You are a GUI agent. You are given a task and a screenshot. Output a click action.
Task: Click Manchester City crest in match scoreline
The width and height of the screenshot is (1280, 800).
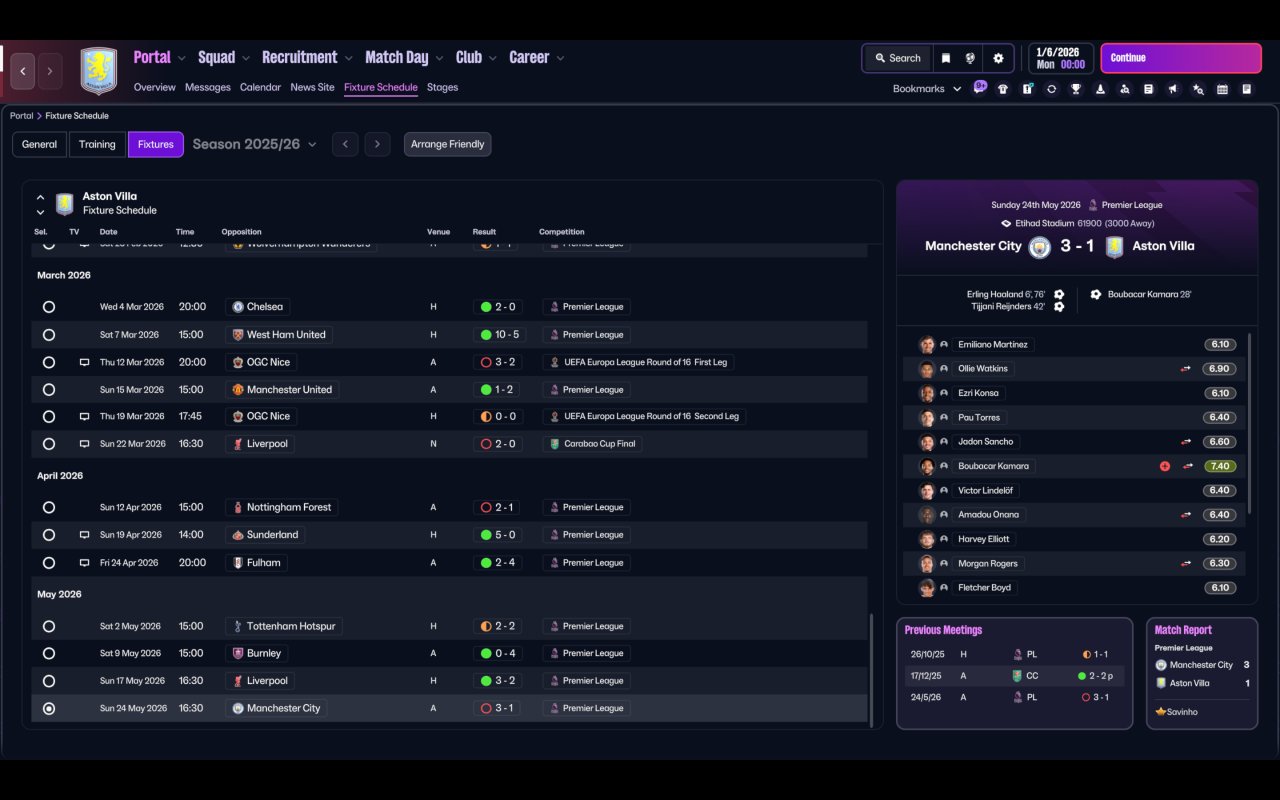pyautogui.click(x=1040, y=247)
